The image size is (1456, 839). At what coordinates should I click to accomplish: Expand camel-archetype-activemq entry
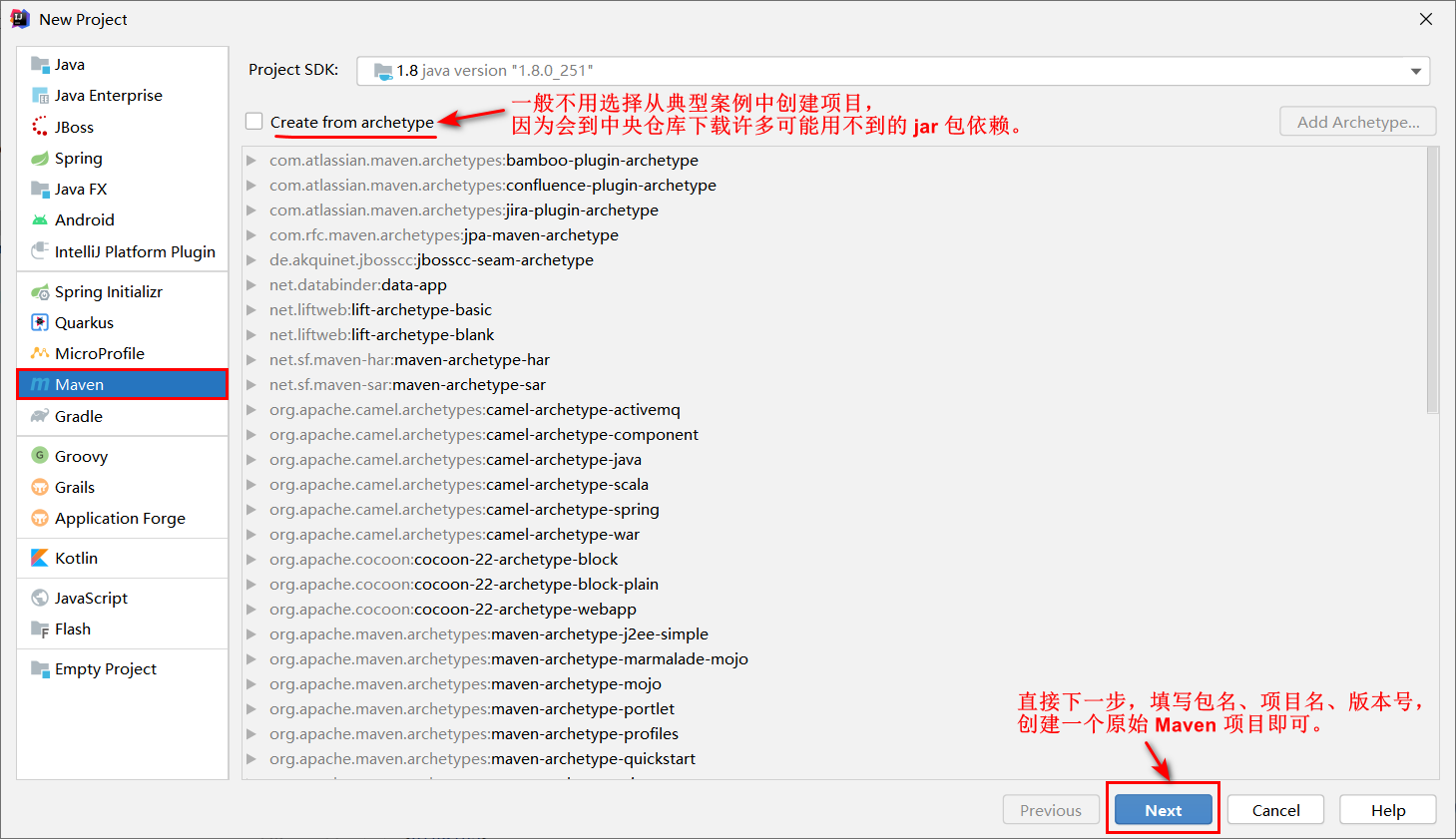pyautogui.click(x=251, y=409)
